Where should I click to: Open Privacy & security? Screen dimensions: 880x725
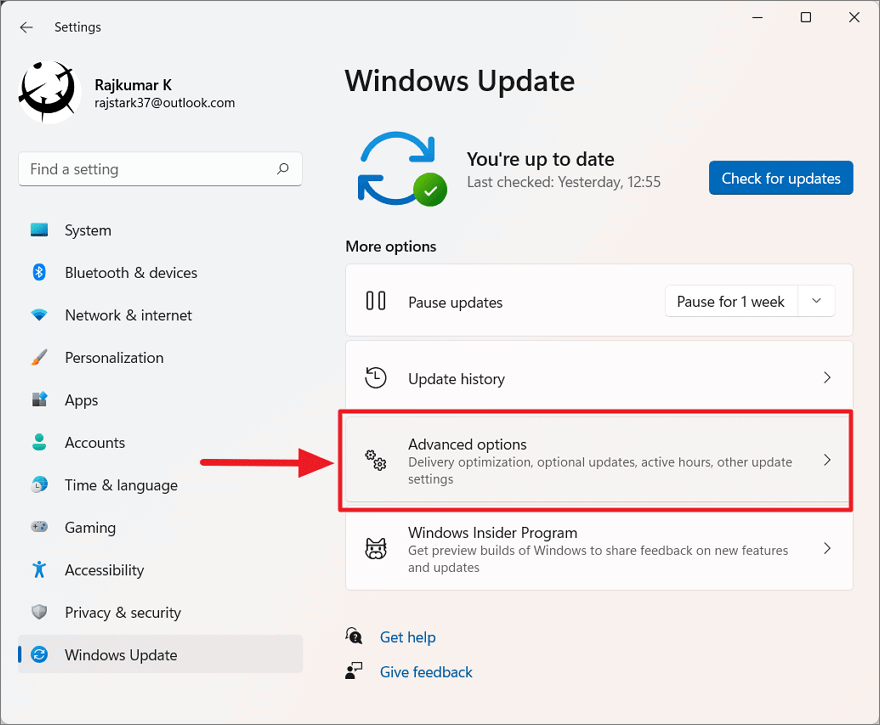(x=160, y=612)
